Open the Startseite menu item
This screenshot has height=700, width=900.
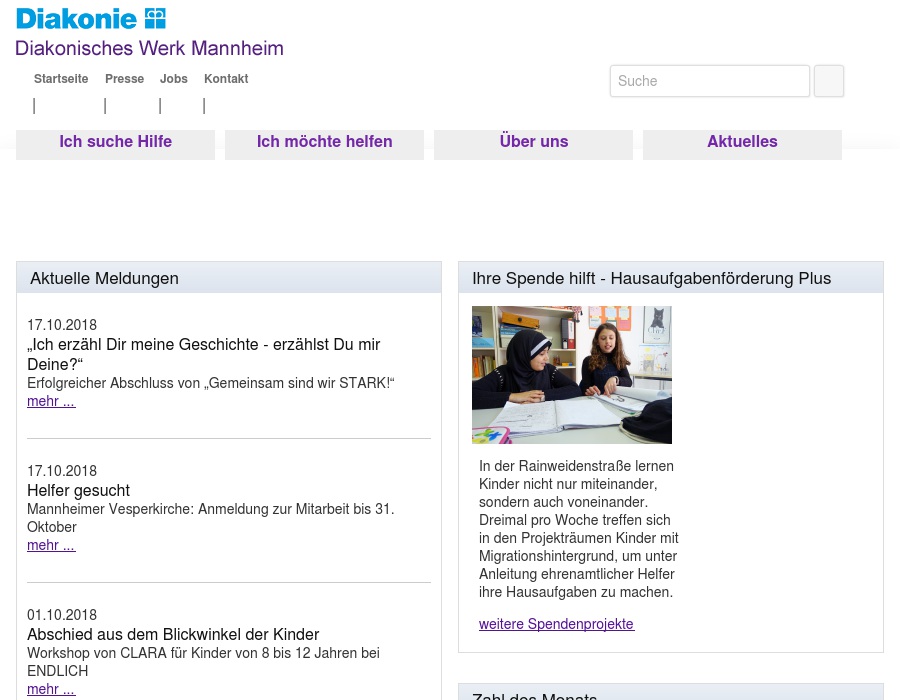tap(61, 79)
